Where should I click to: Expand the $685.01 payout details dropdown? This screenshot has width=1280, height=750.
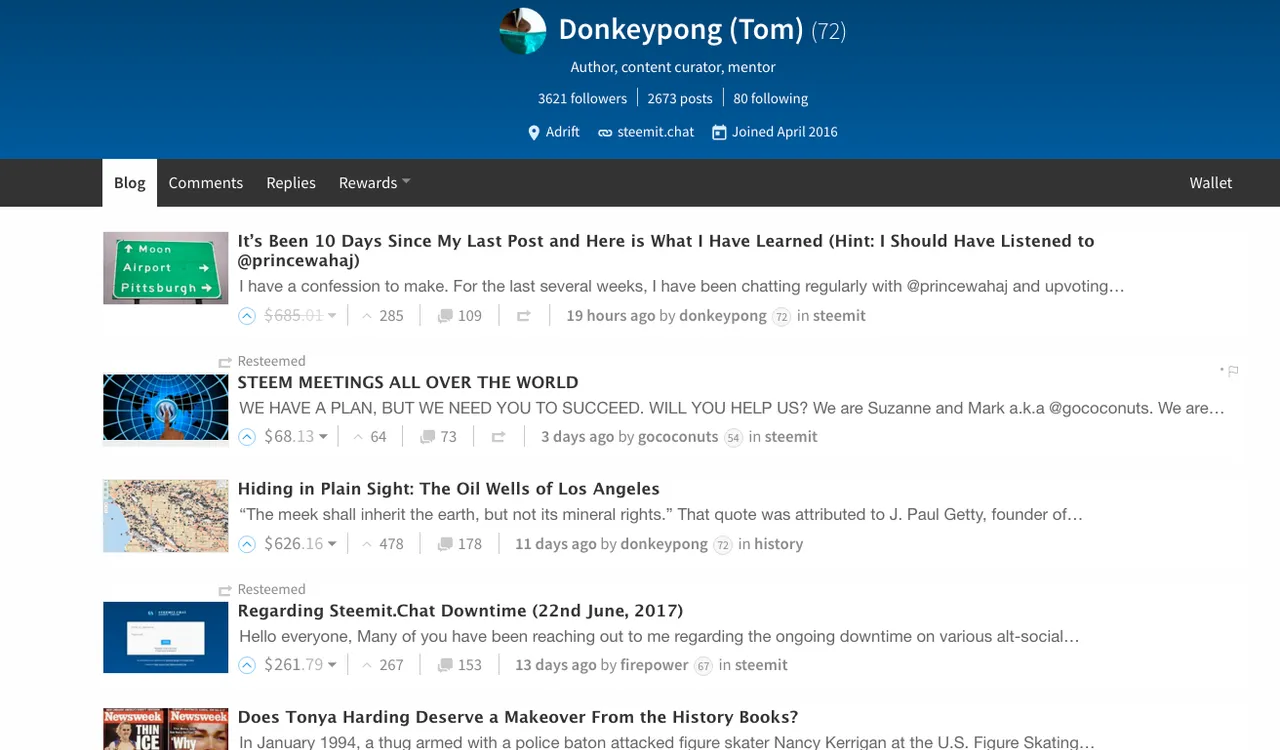pyautogui.click(x=331, y=316)
